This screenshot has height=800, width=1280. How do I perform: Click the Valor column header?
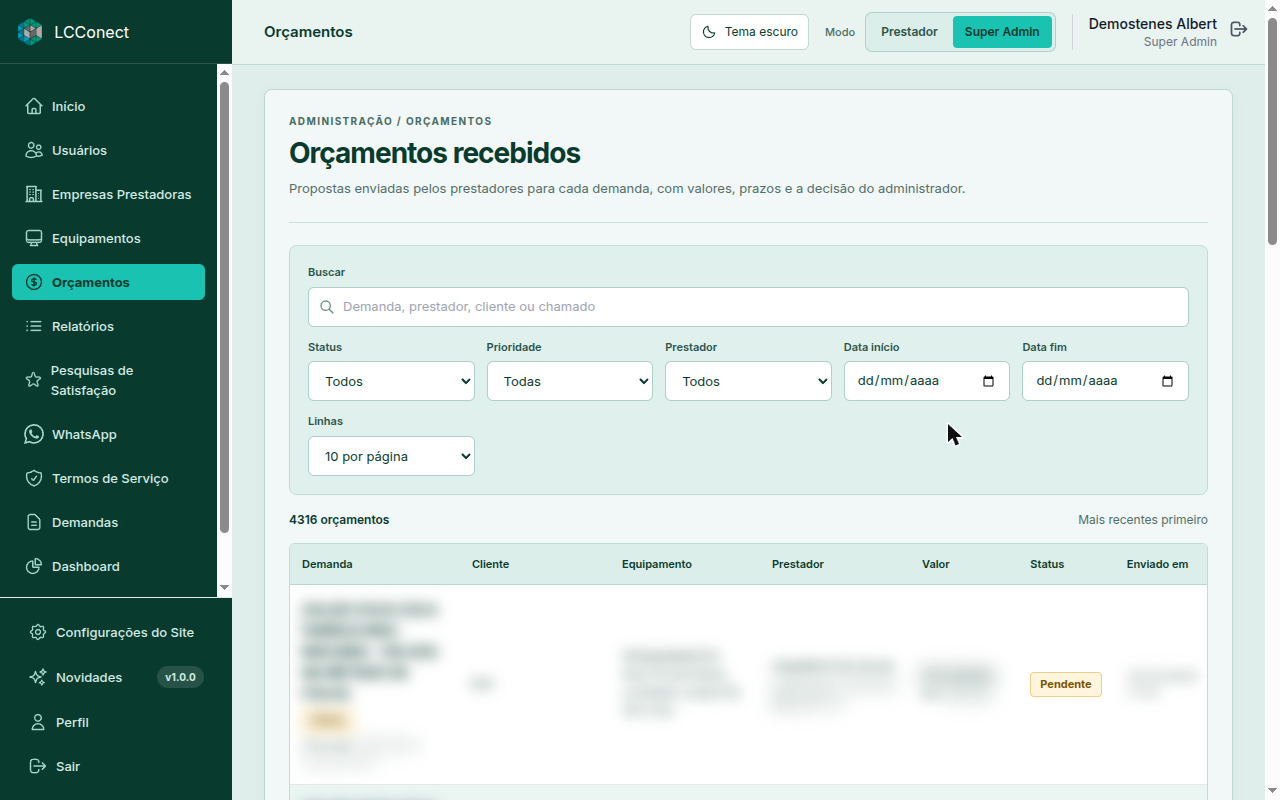(936, 564)
